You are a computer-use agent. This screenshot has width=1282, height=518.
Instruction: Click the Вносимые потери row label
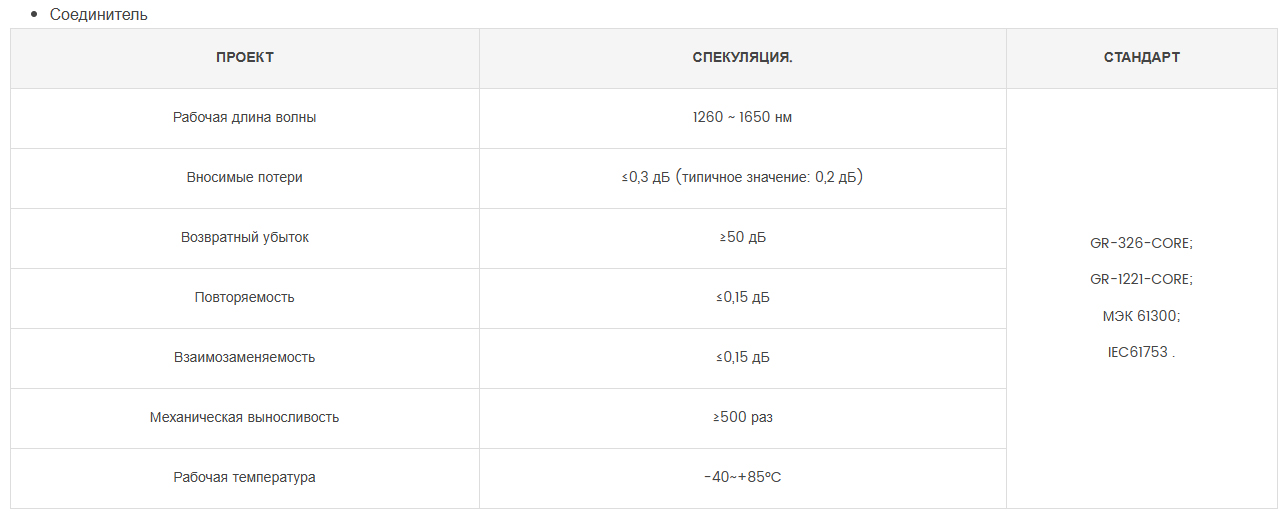coord(245,178)
